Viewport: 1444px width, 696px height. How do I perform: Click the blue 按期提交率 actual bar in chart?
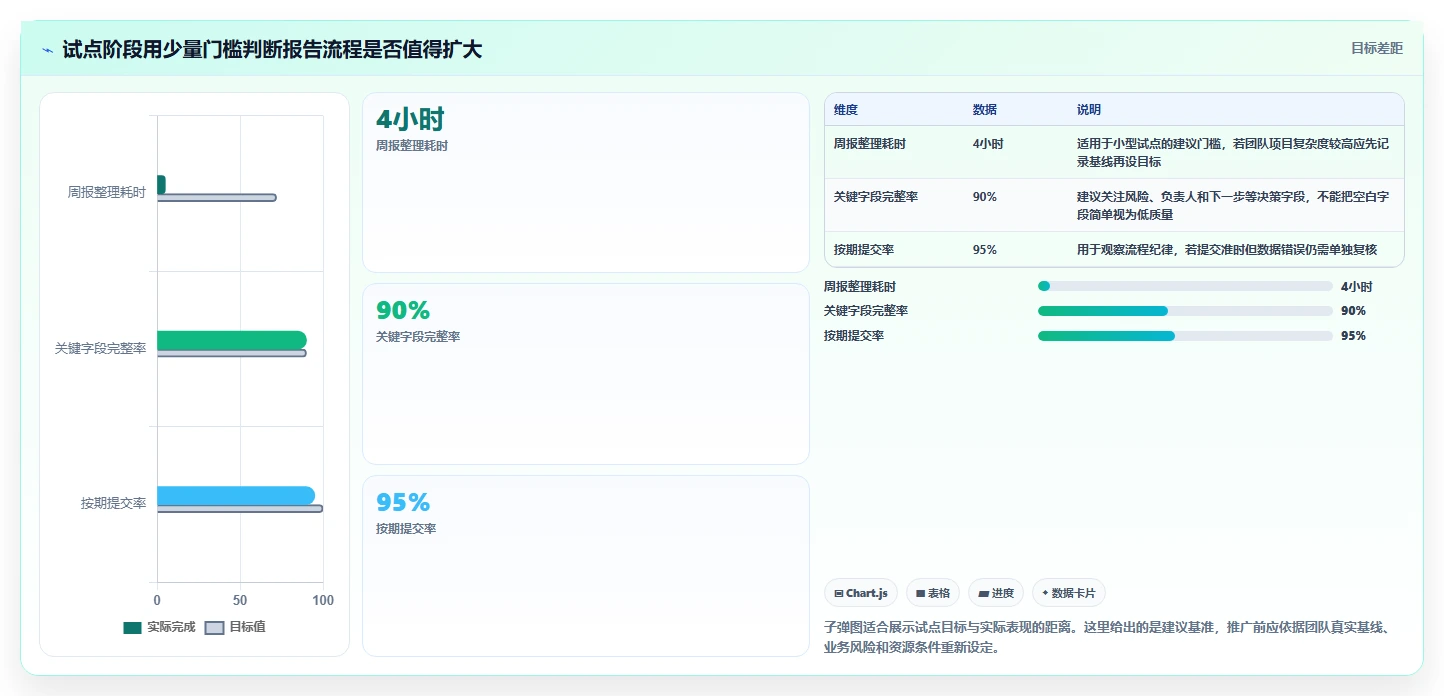(x=236, y=495)
